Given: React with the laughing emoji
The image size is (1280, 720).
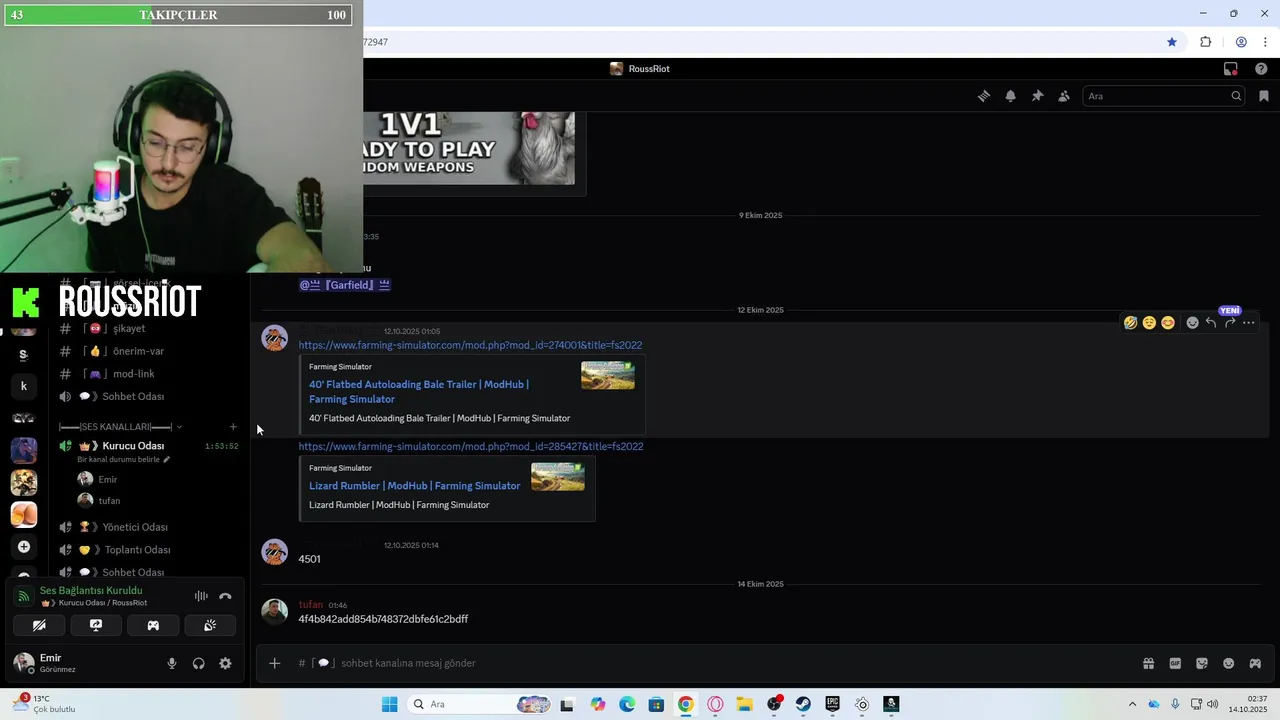Looking at the screenshot, I should pos(1130,323).
